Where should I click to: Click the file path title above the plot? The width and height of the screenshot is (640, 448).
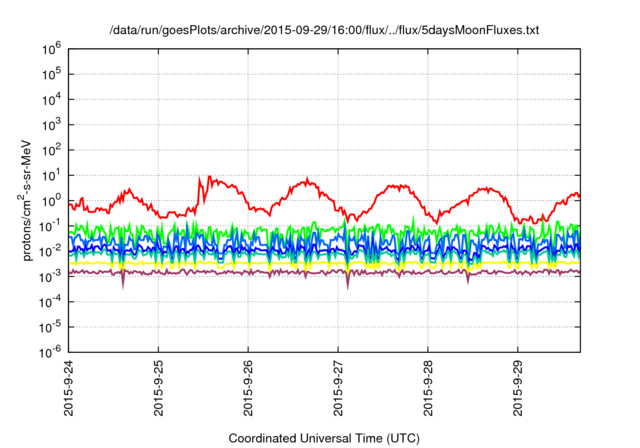tap(323, 32)
